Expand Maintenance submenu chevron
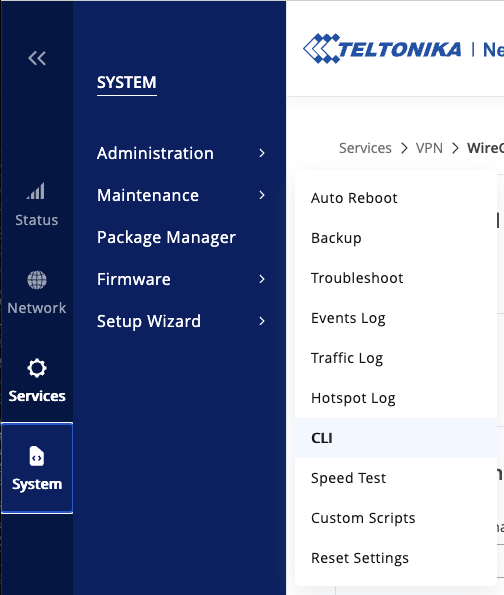 point(262,195)
